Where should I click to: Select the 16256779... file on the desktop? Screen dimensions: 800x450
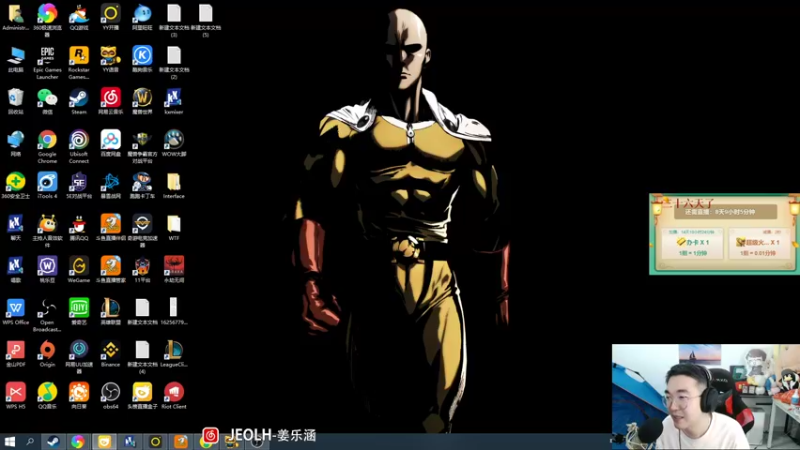[x=174, y=312]
